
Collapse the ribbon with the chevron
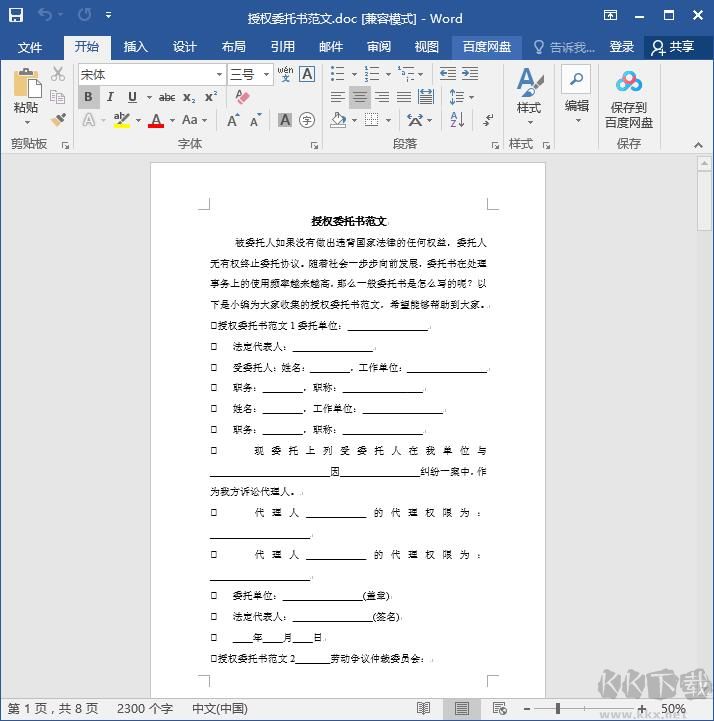[x=698, y=145]
